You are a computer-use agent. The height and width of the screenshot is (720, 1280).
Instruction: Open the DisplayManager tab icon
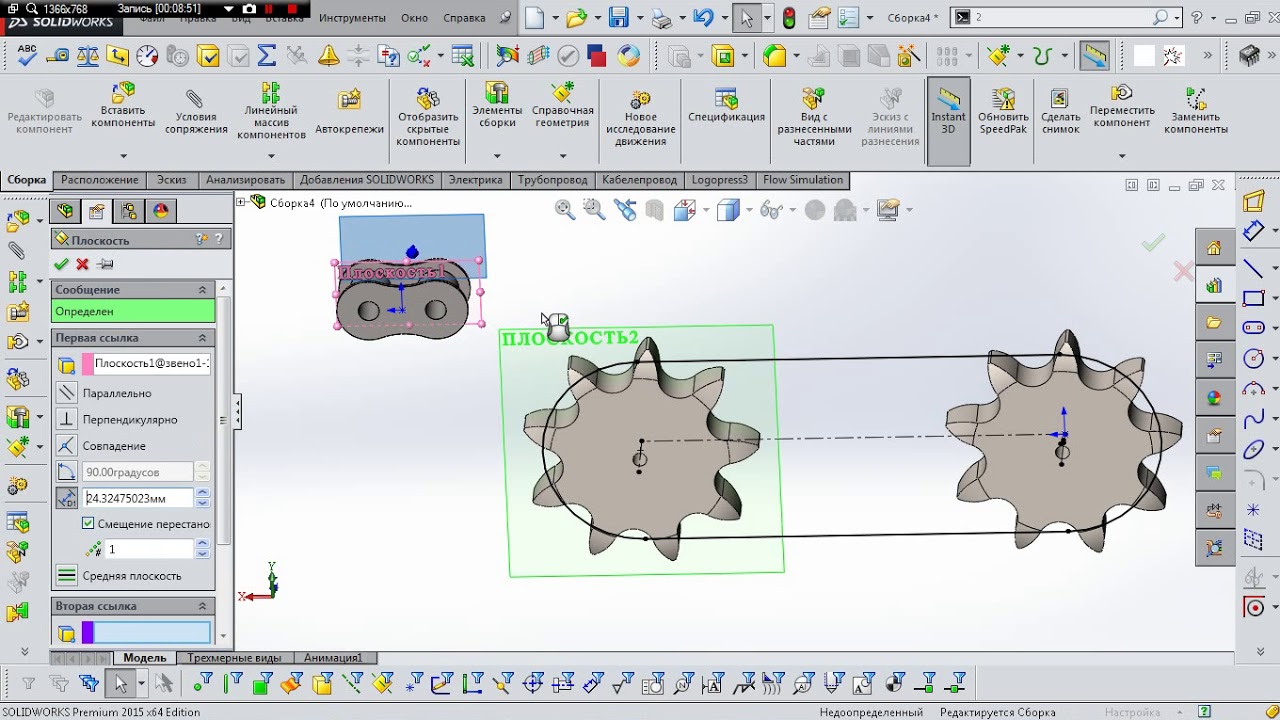(x=160, y=211)
